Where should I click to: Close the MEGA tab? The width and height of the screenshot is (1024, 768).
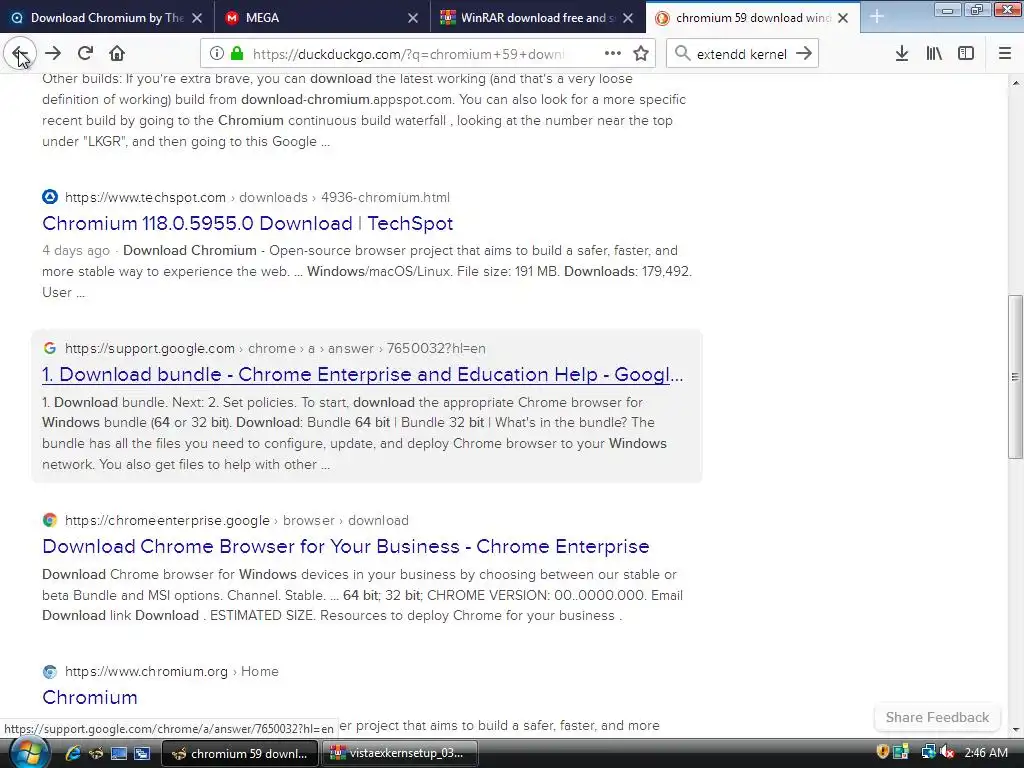coord(413,18)
